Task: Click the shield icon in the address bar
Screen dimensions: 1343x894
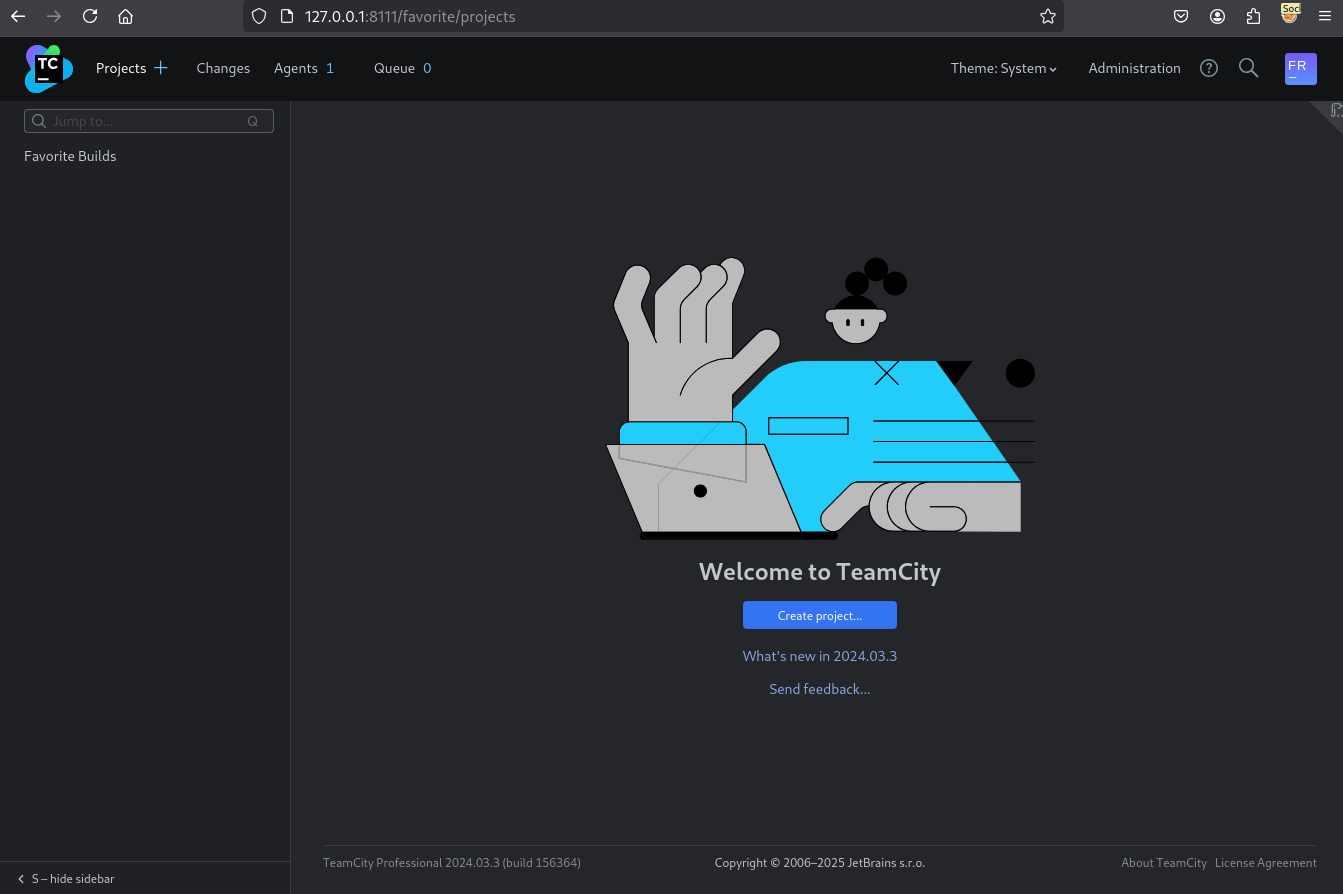Action: pyautogui.click(x=259, y=16)
